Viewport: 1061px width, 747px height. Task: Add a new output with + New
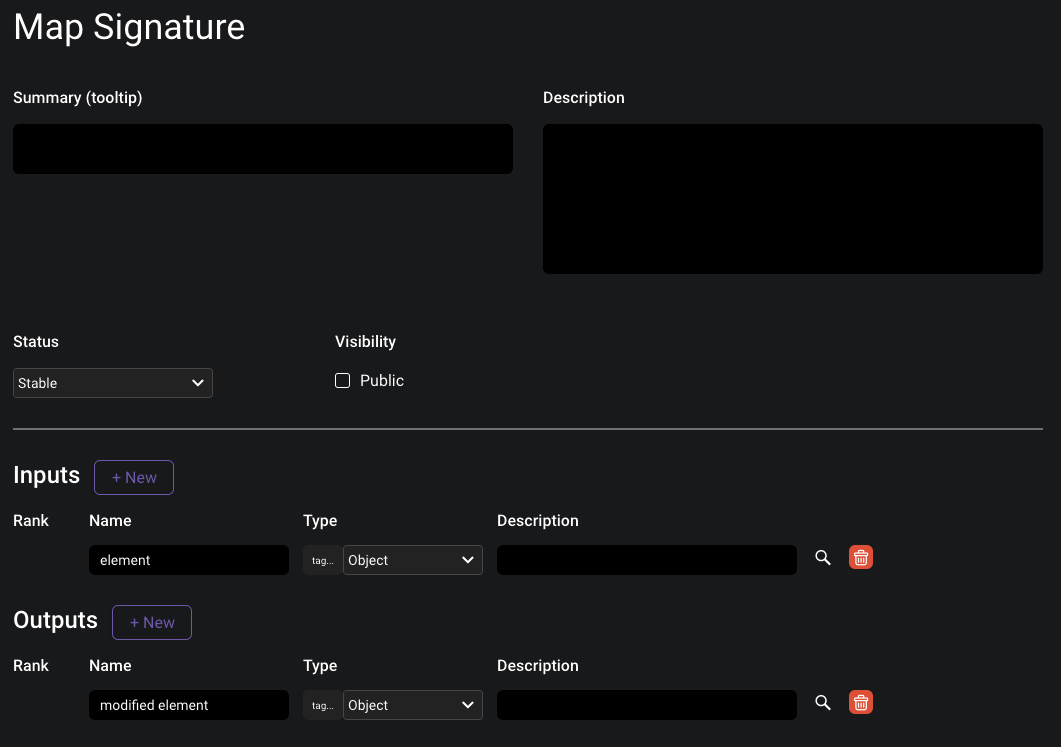coord(152,623)
